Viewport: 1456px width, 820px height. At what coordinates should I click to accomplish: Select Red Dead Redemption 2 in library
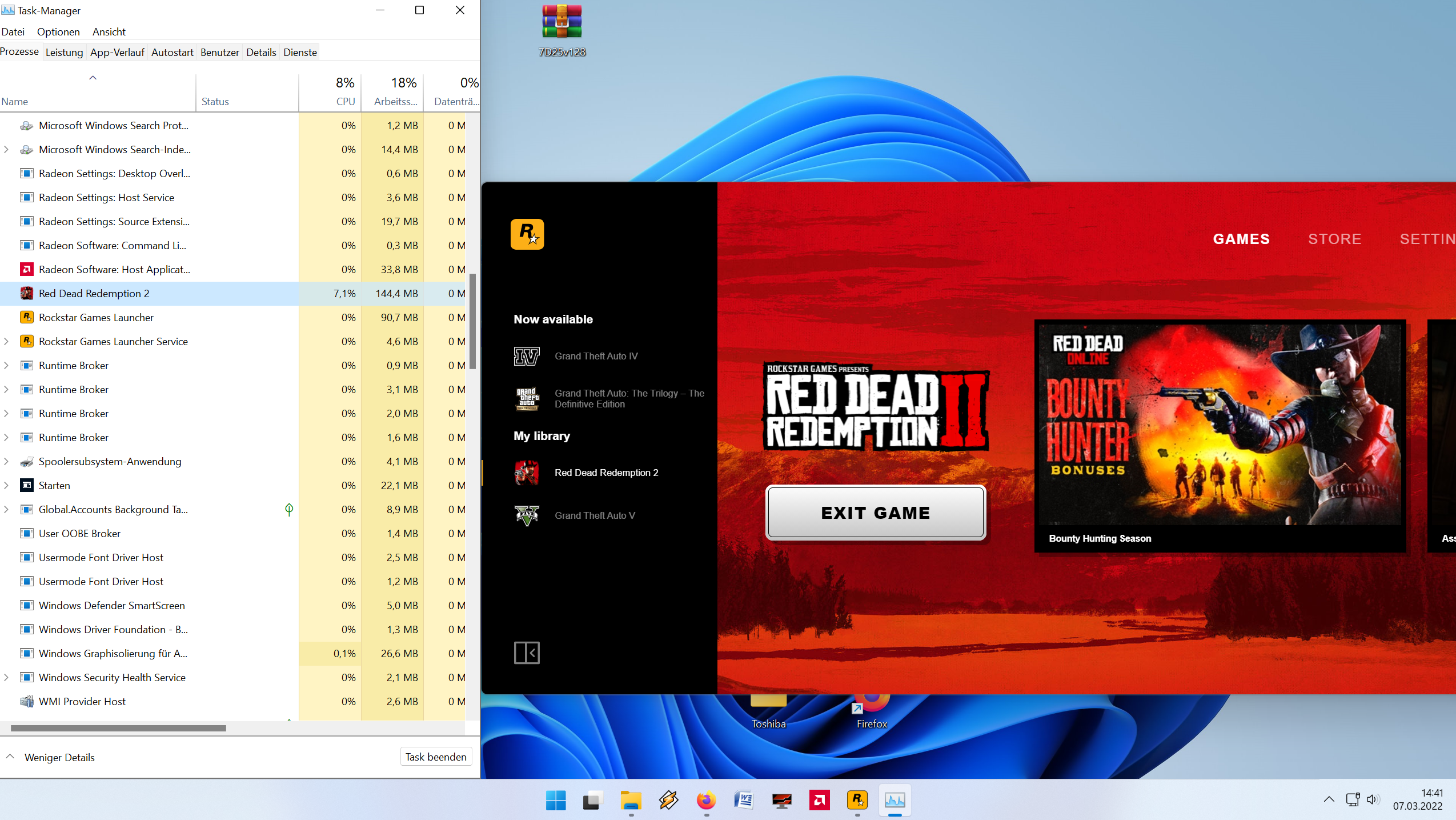coord(605,473)
